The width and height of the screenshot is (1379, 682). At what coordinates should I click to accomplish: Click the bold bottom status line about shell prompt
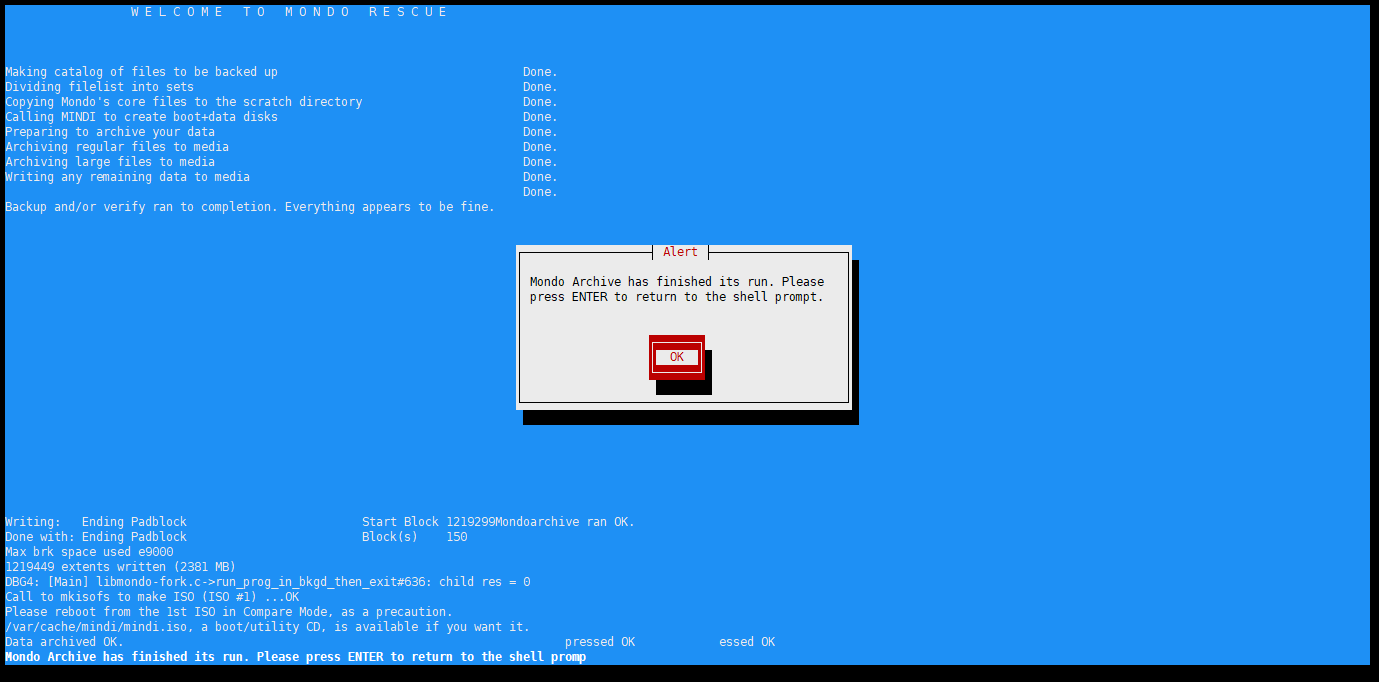[296, 657]
